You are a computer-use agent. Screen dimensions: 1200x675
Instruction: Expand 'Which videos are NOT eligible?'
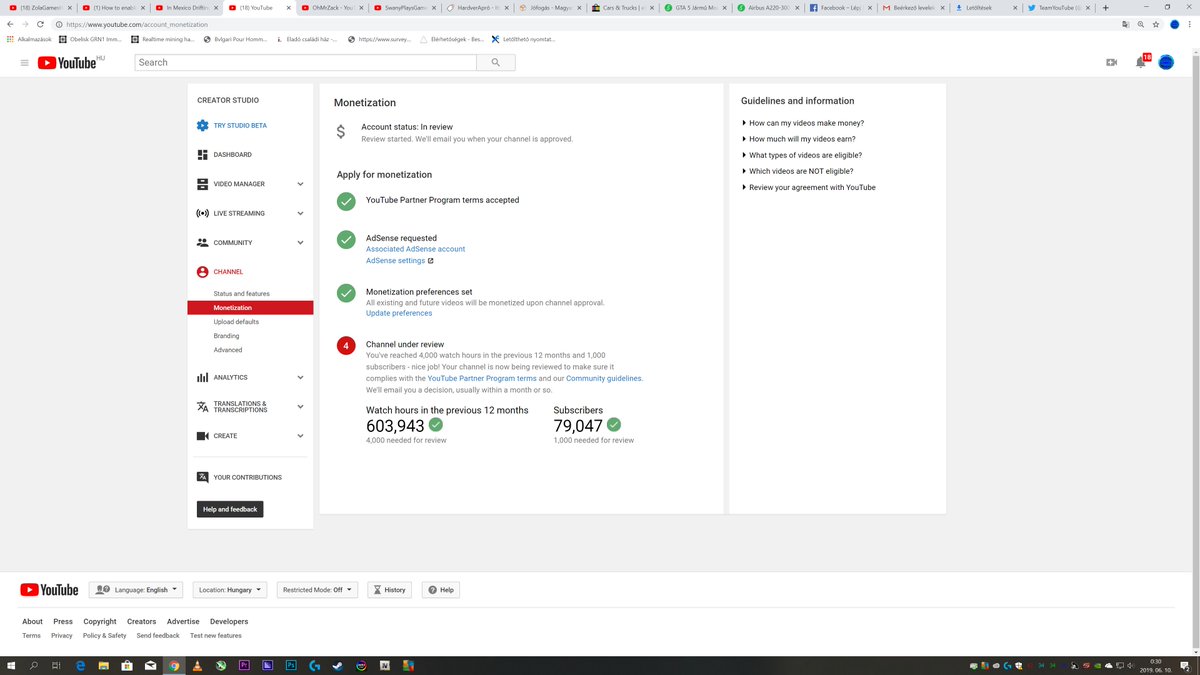click(x=797, y=171)
